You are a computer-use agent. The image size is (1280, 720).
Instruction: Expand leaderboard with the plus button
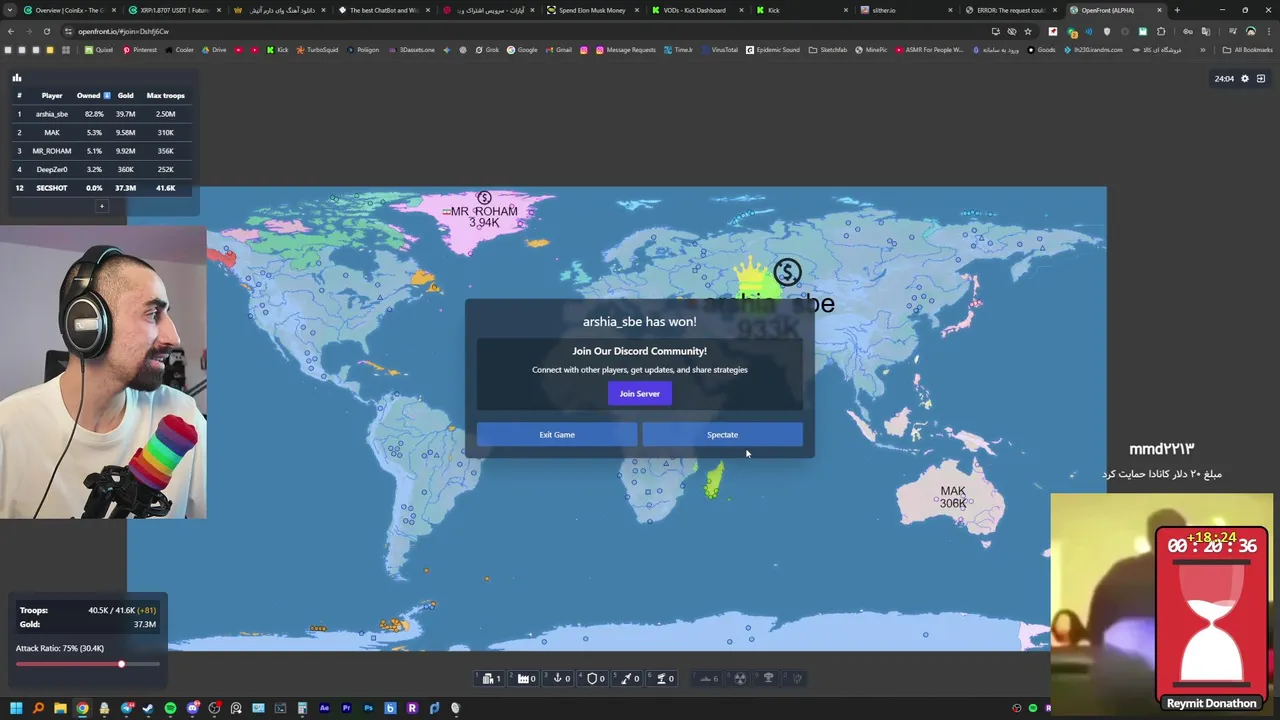tap(101, 206)
